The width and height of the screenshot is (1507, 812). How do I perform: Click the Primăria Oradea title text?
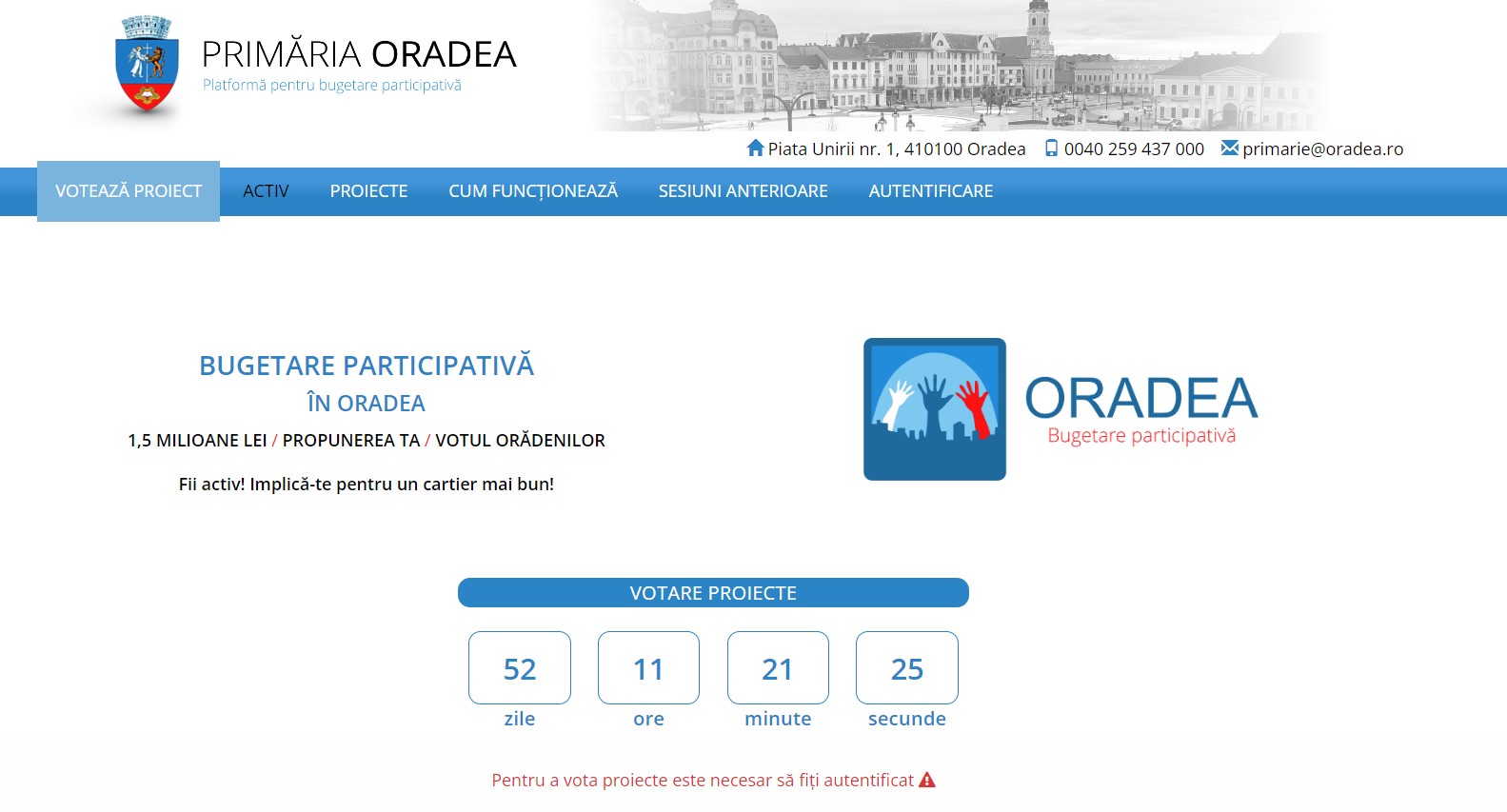pos(359,55)
